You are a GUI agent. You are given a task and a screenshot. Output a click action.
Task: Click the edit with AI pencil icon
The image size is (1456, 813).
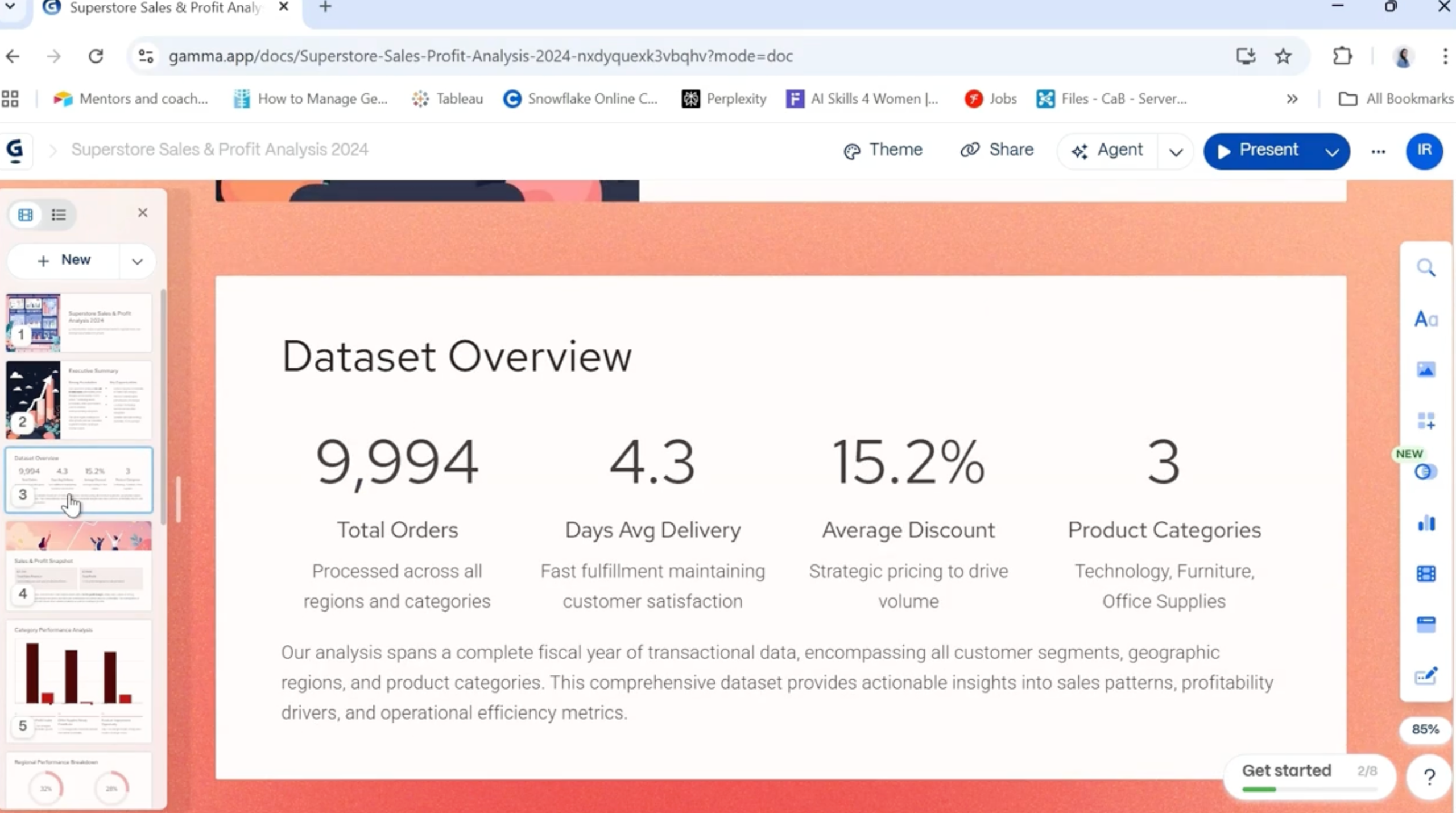pos(1426,676)
